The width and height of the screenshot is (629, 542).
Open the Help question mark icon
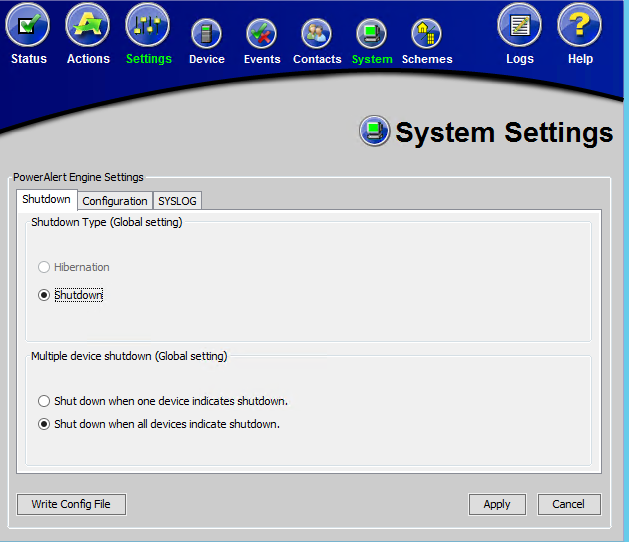pos(580,25)
